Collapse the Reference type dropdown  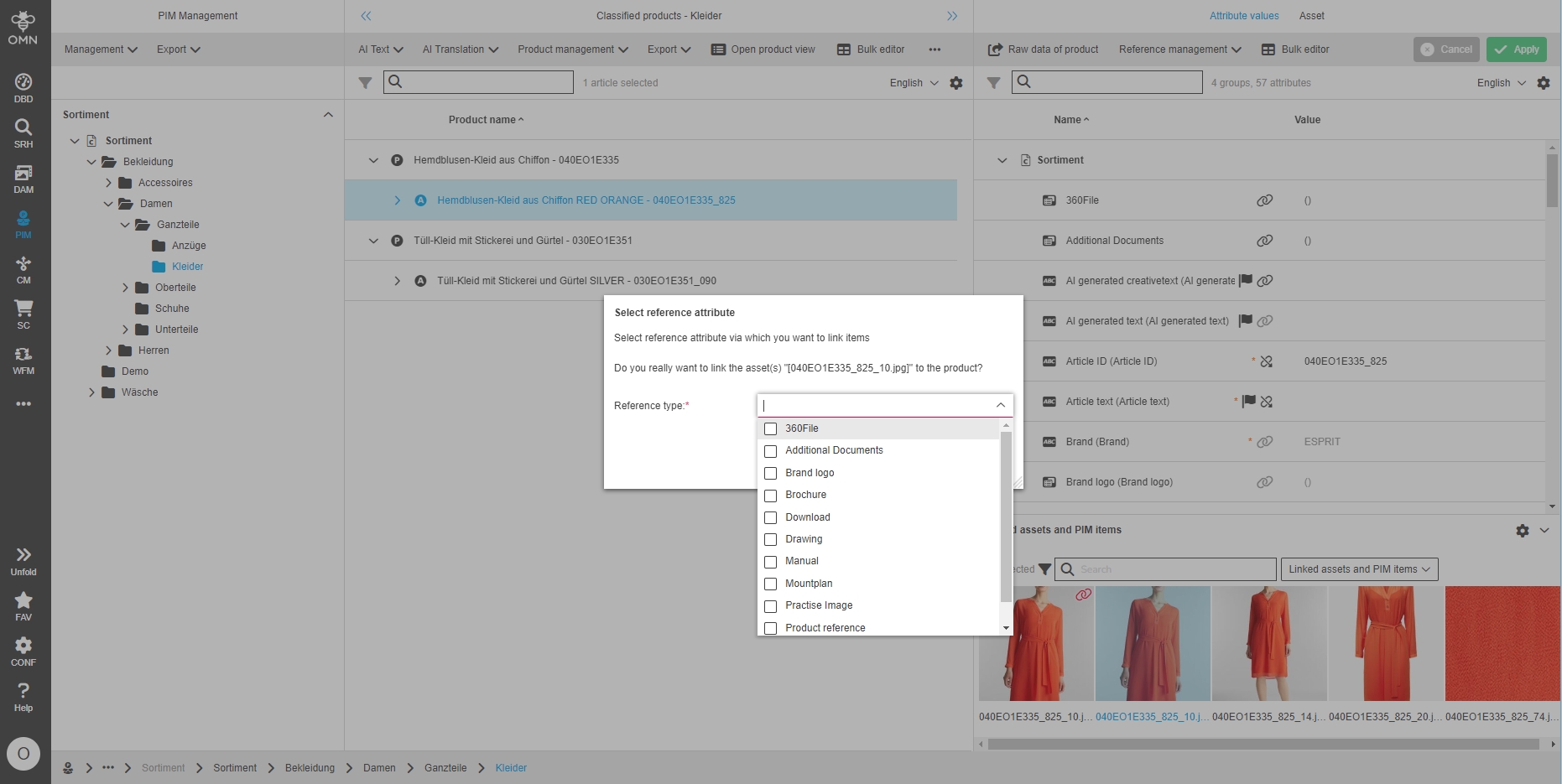click(x=1000, y=405)
